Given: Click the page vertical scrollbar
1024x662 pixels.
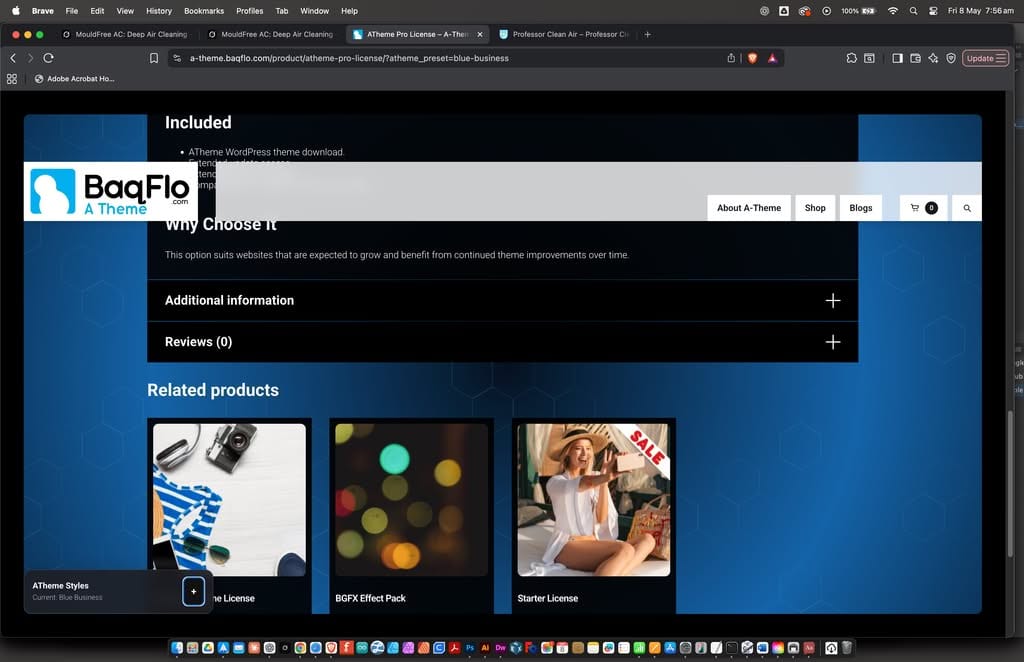Looking at the screenshot, I should pos(1011,483).
